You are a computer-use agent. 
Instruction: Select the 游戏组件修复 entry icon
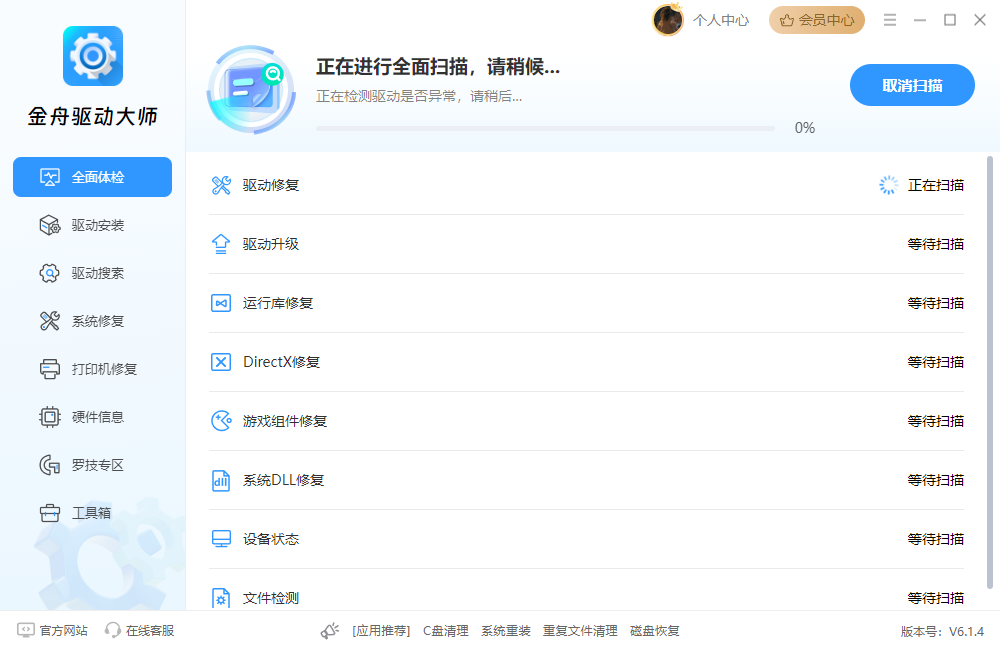click(x=221, y=421)
